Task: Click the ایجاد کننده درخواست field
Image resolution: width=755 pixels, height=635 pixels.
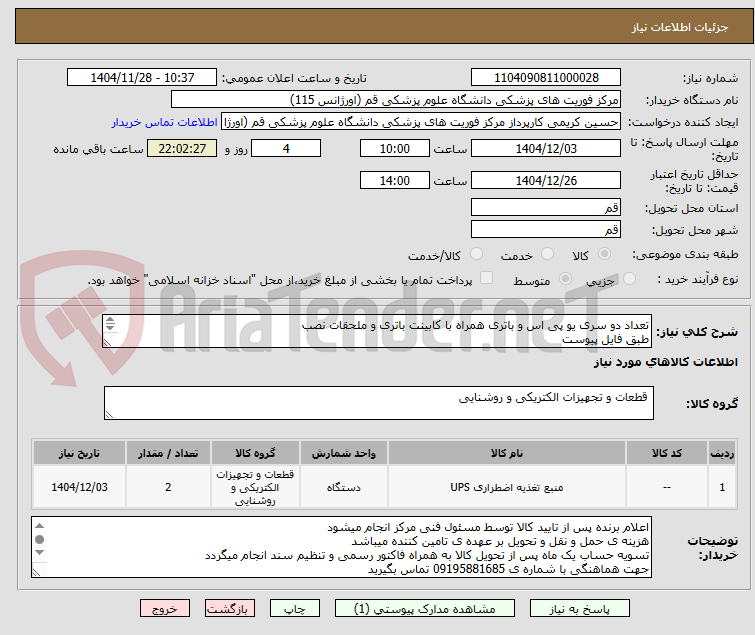Action: point(421,122)
